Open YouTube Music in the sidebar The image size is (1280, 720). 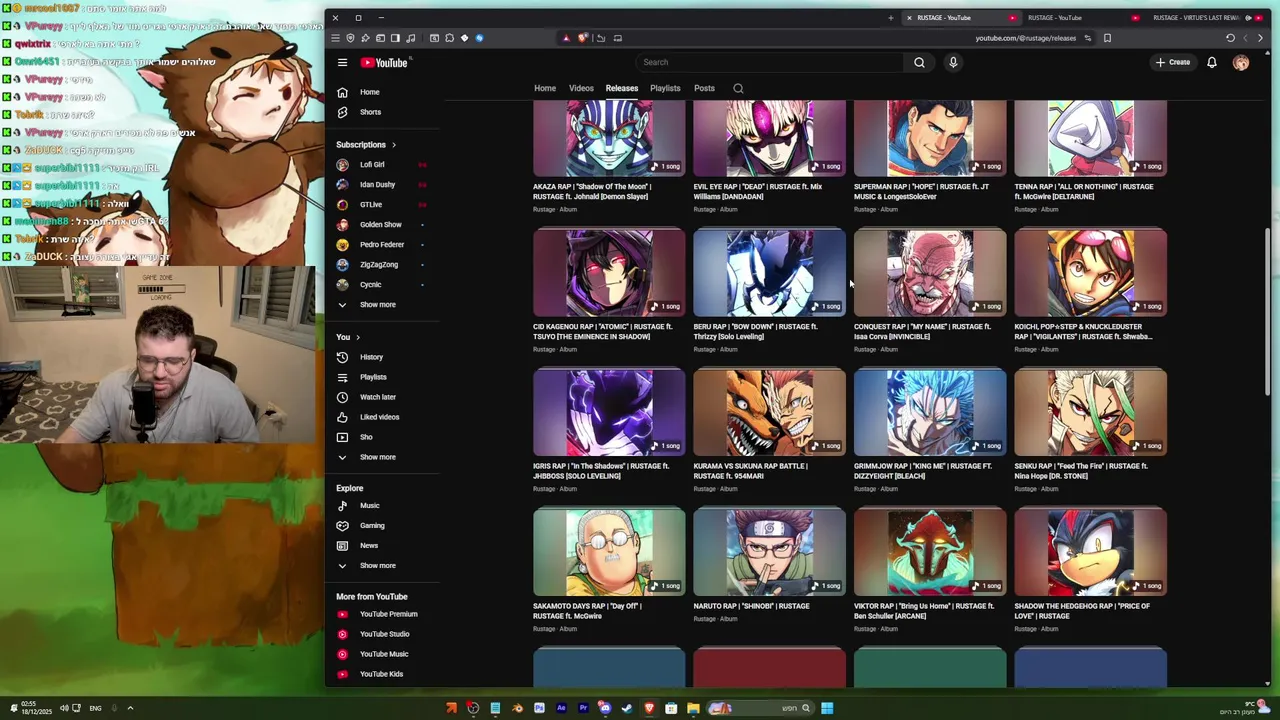(x=384, y=654)
